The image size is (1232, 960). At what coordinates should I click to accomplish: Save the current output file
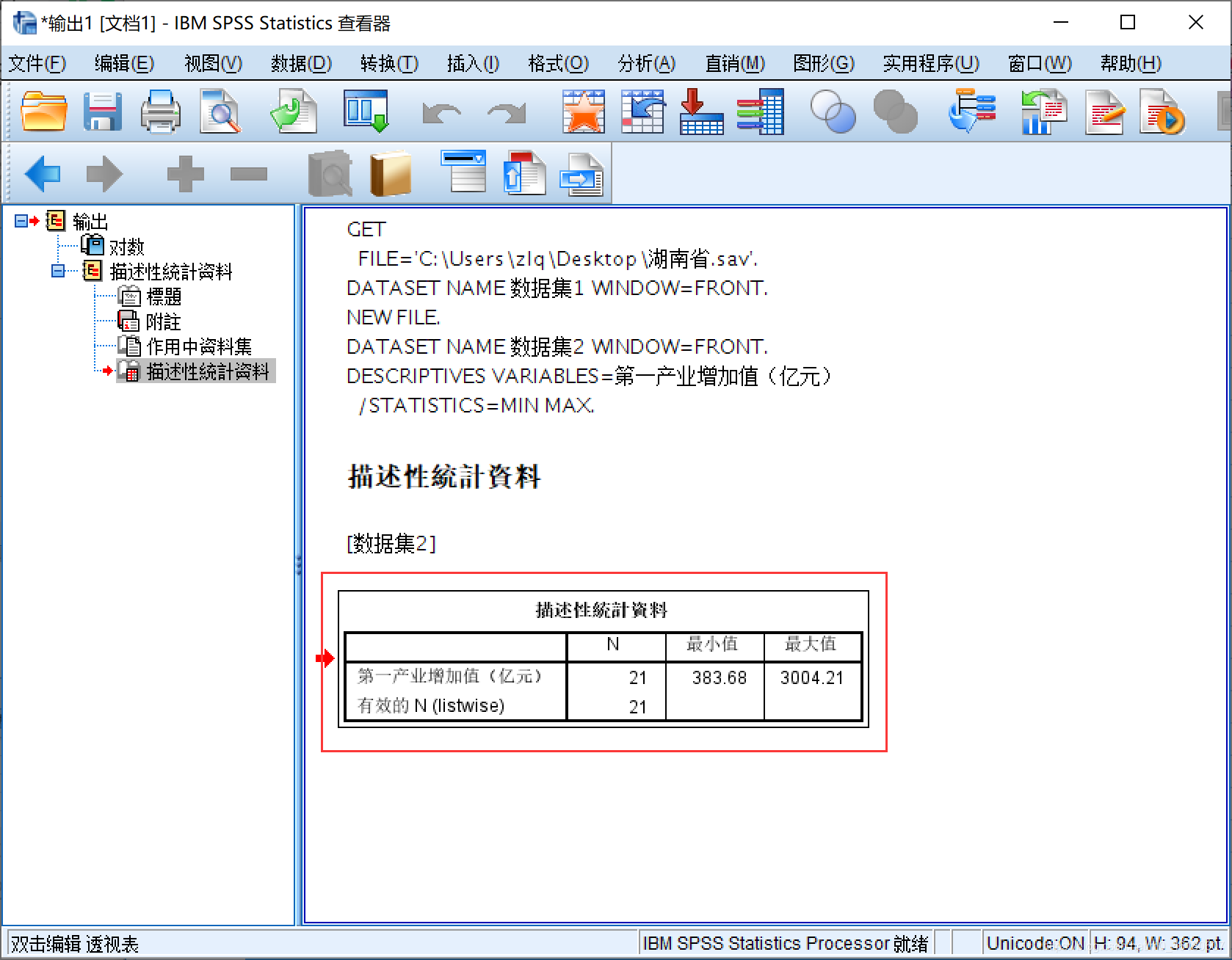pyautogui.click(x=102, y=112)
